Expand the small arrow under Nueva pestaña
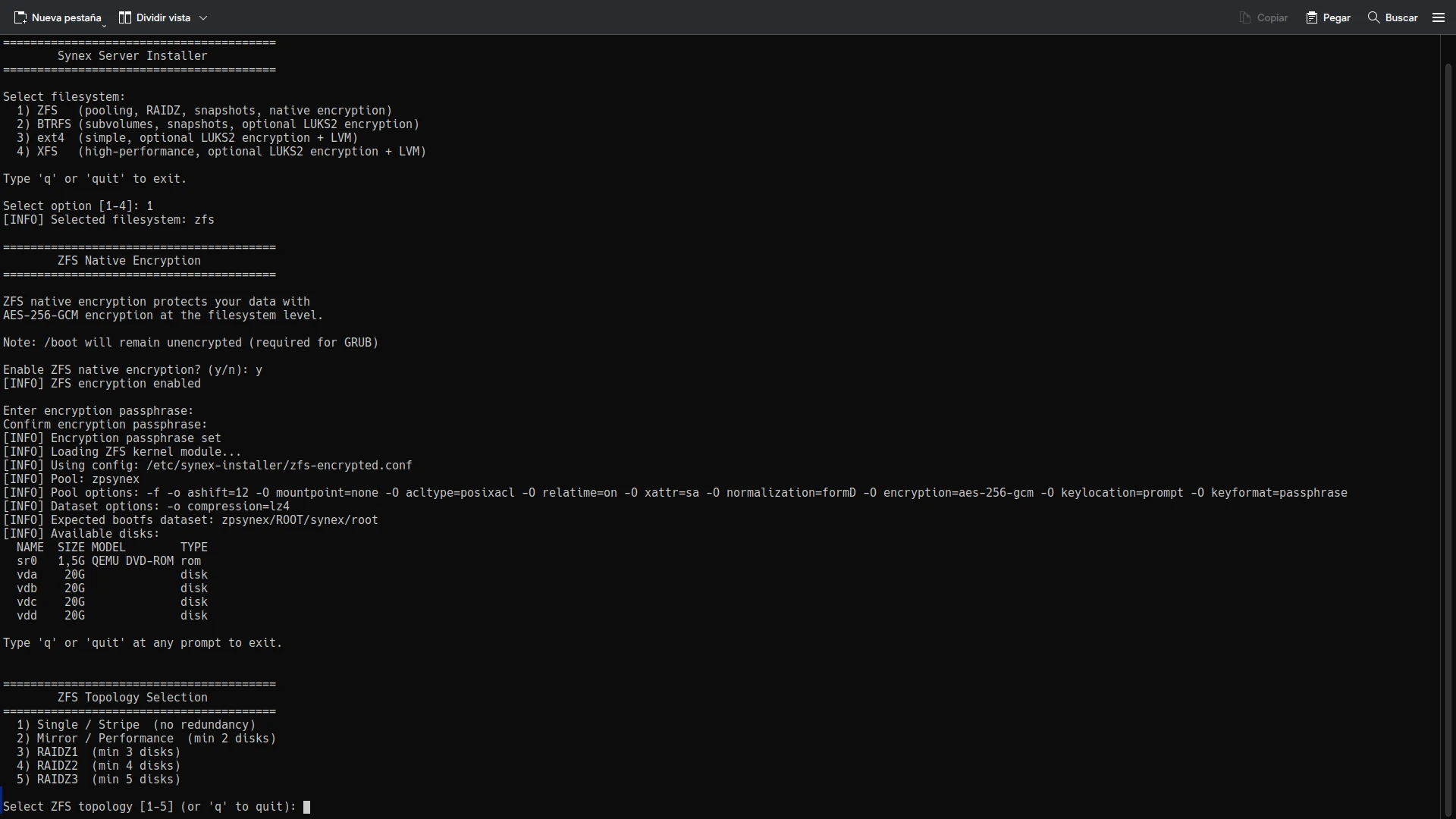The width and height of the screenshot is (1456, 819). click(104, 27)
